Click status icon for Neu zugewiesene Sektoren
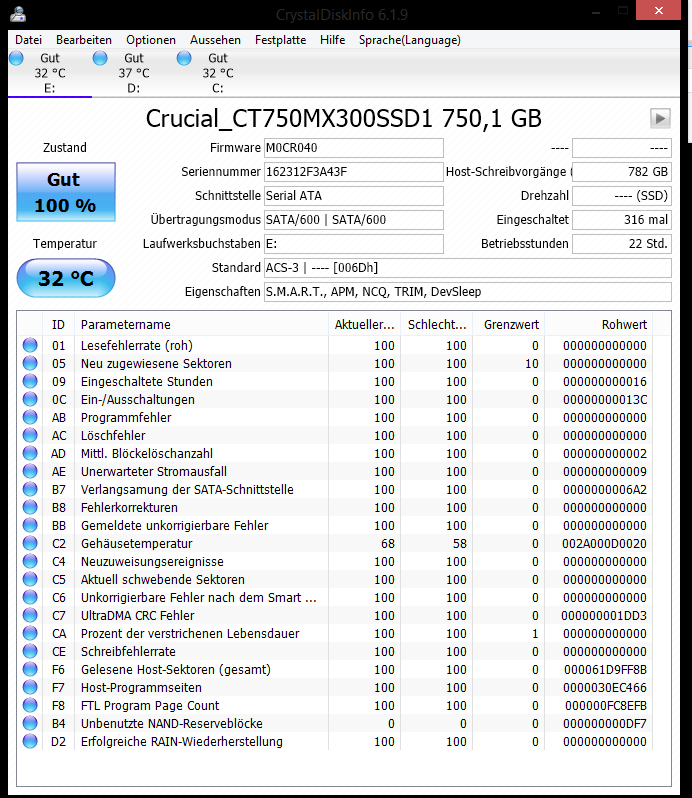This screenshot has width=692, height=798. [30, 363]
